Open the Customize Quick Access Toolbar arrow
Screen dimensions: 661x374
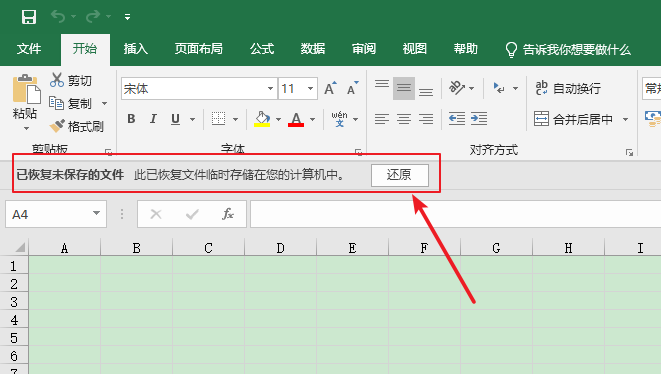[x=127, y=17]
